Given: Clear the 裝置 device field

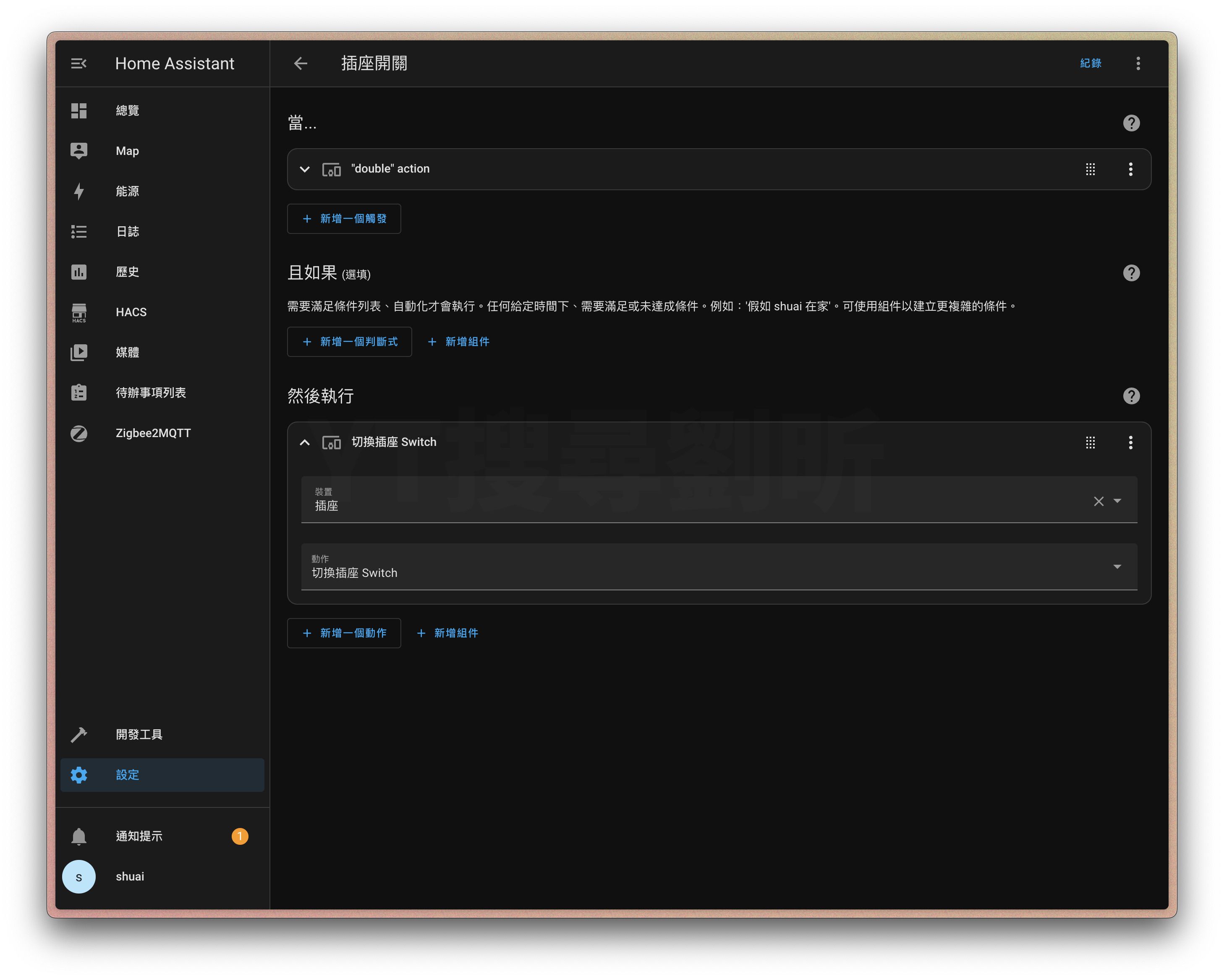Looking at the screenshot, I should pyautogui.click(x=1098, y=501).
